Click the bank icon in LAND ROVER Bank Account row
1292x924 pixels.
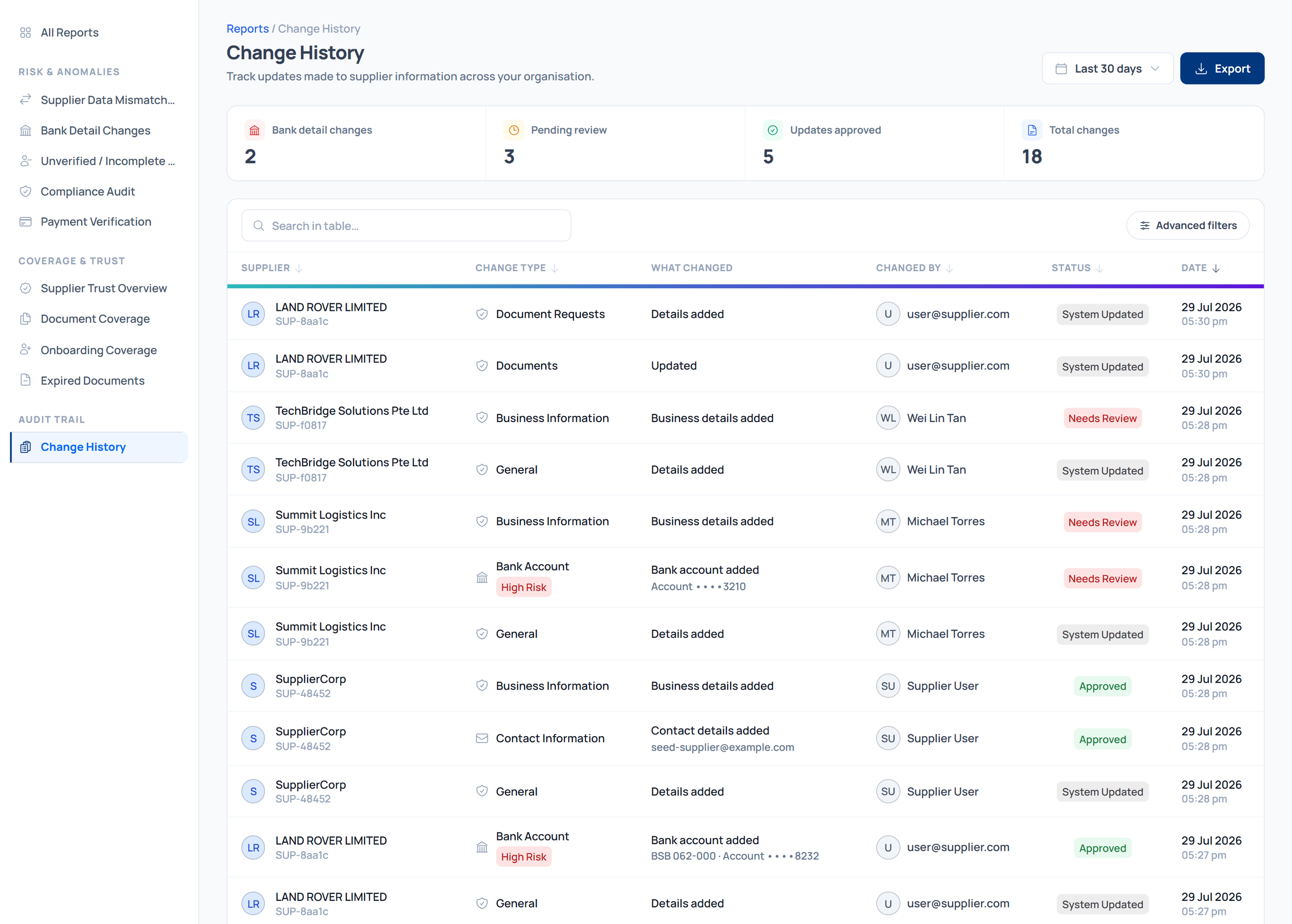pyautogui.click(x=482, y=848)
